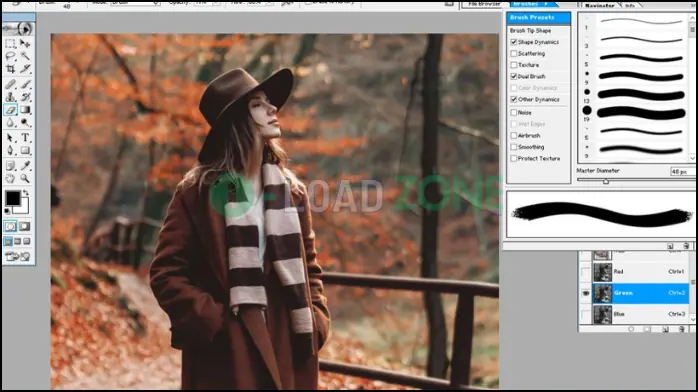698x392 pixels.
Task: Click the background color swatch
Action: point(24,208)
